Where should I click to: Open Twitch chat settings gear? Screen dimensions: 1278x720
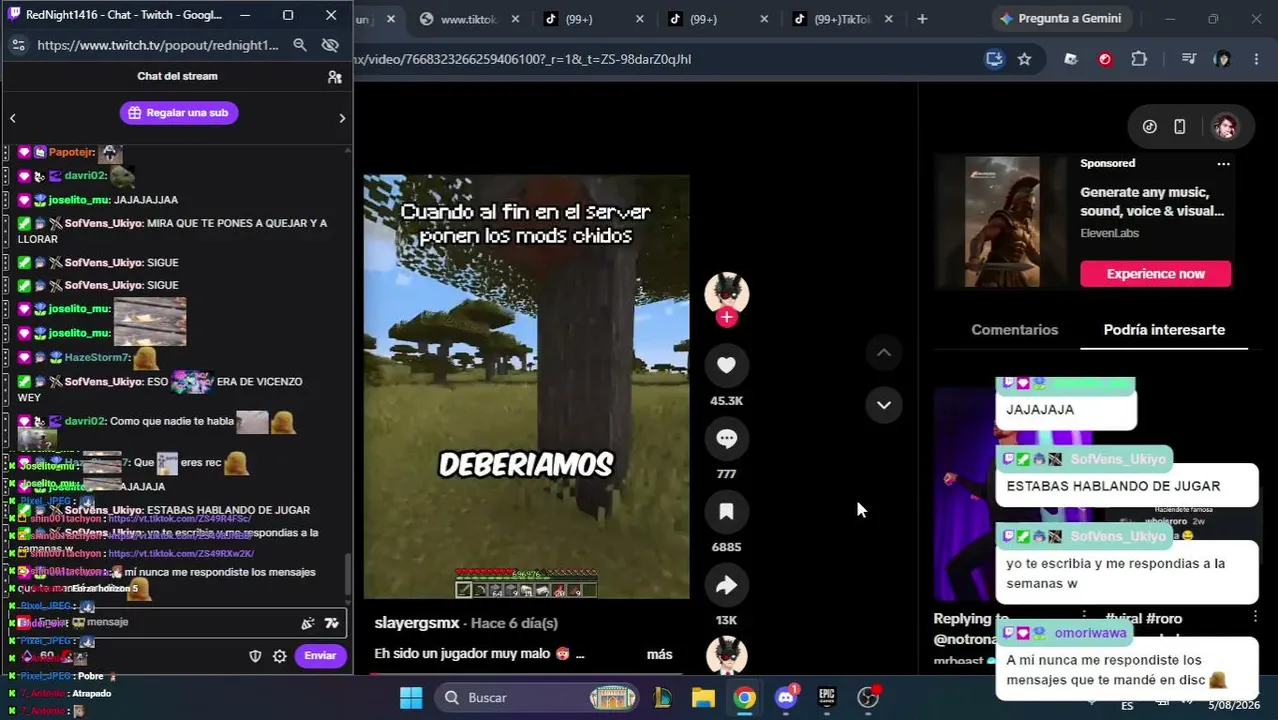coord(280,656)
